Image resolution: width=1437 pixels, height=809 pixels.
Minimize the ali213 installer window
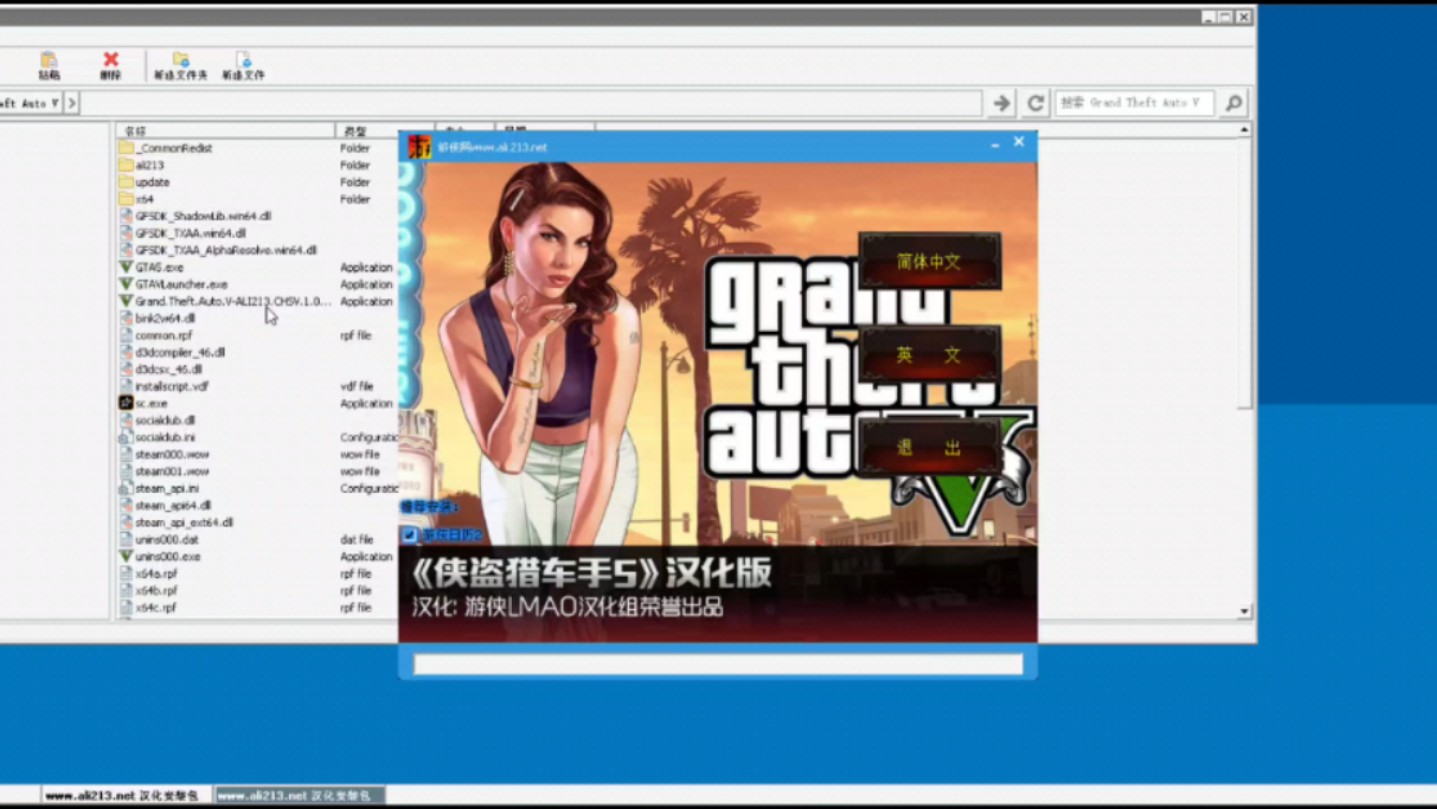click(995, 145)
